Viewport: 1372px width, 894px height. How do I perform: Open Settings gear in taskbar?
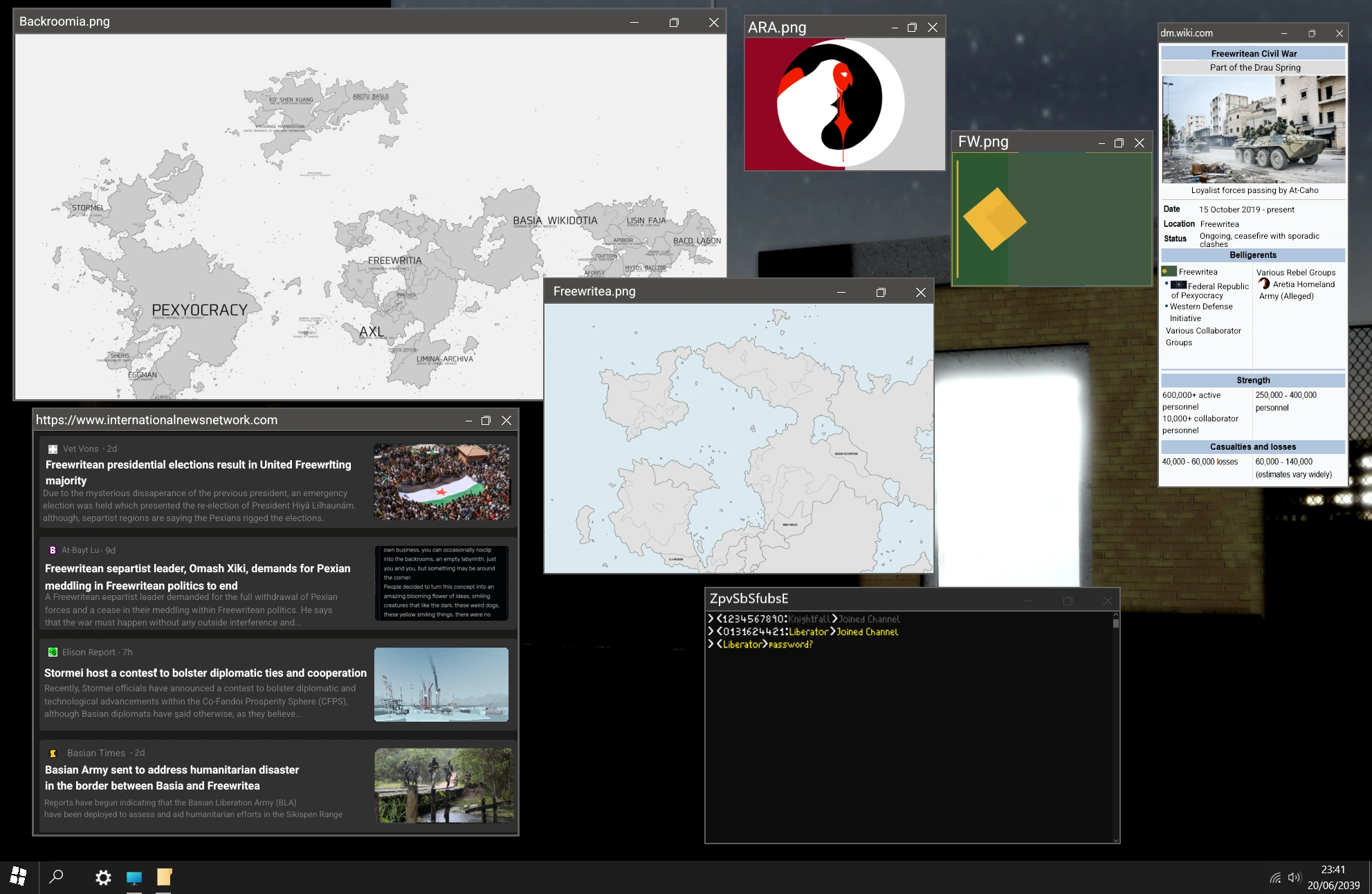tap(103, 877)
